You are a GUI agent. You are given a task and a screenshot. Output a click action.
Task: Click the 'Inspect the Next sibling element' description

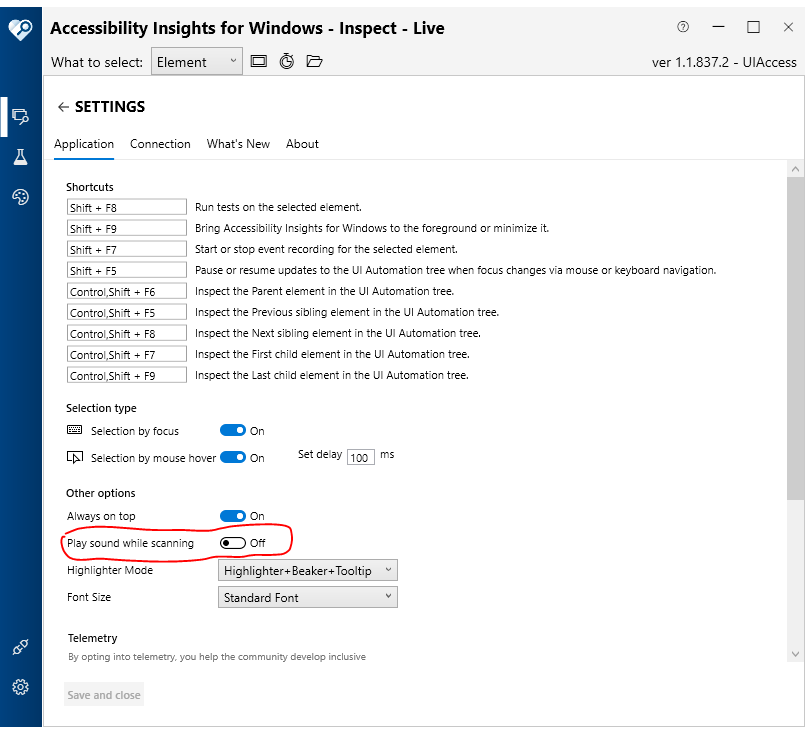click(338, 333)
